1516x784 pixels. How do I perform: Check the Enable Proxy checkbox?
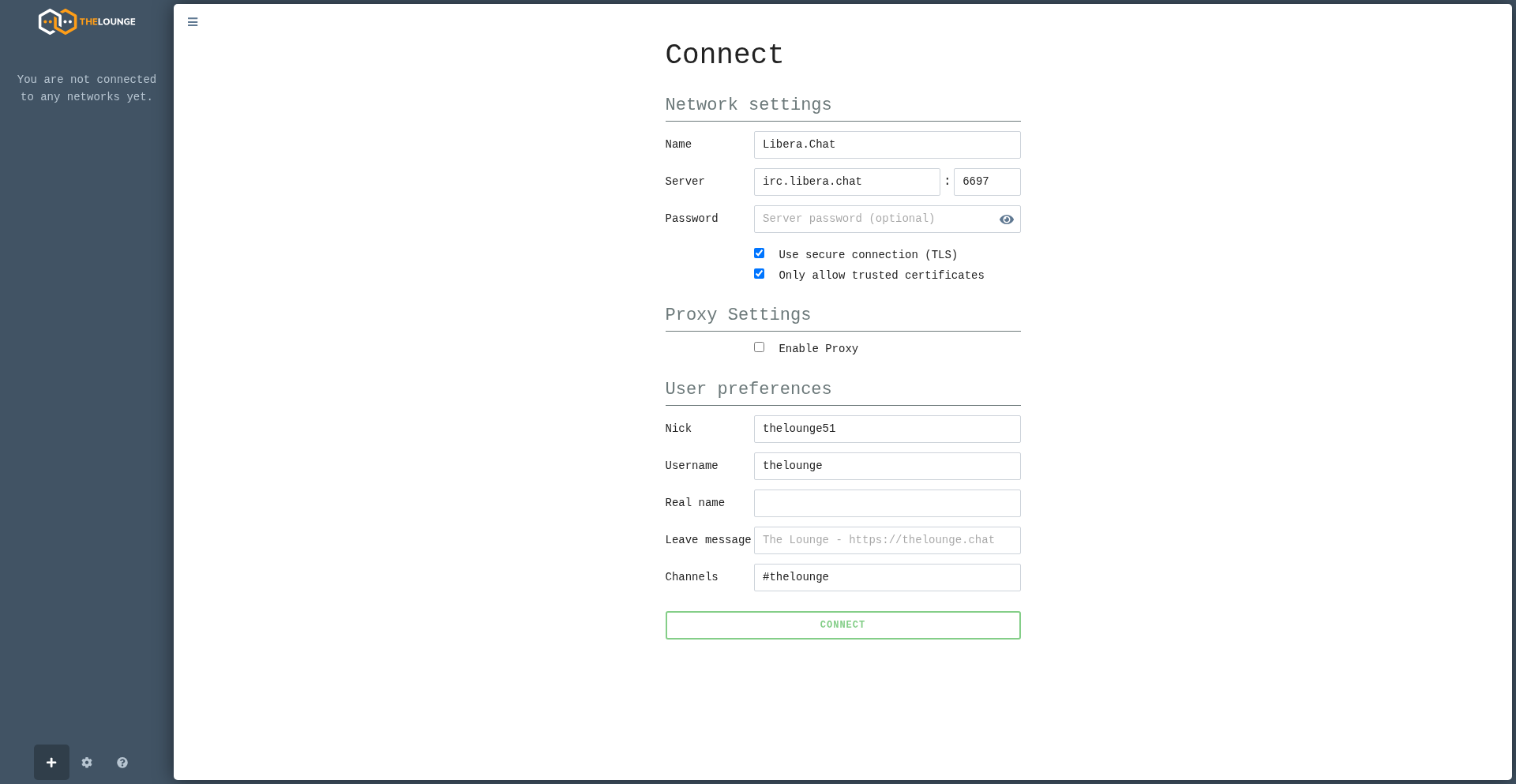pos(759,347)
